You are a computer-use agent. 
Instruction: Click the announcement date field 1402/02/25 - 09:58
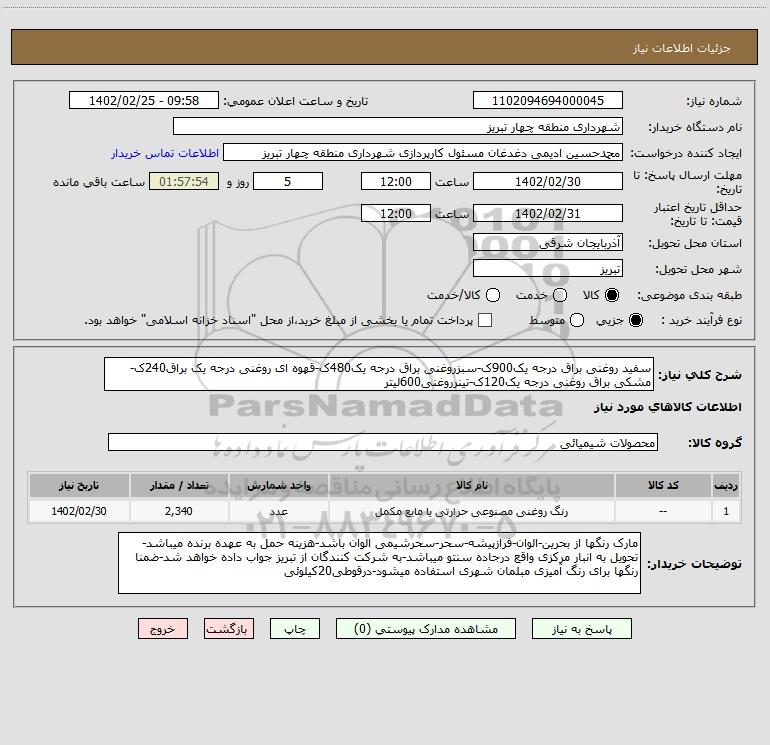coord(144,100)
